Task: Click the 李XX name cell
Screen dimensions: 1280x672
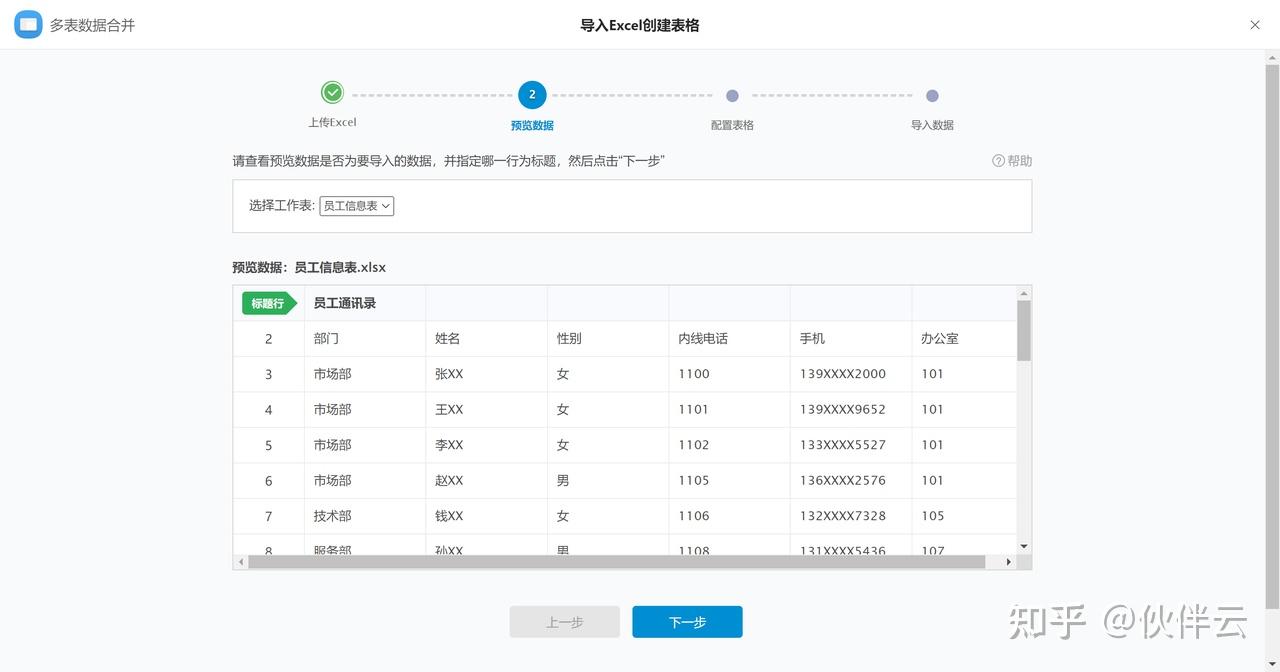Action: click(487, 445)
